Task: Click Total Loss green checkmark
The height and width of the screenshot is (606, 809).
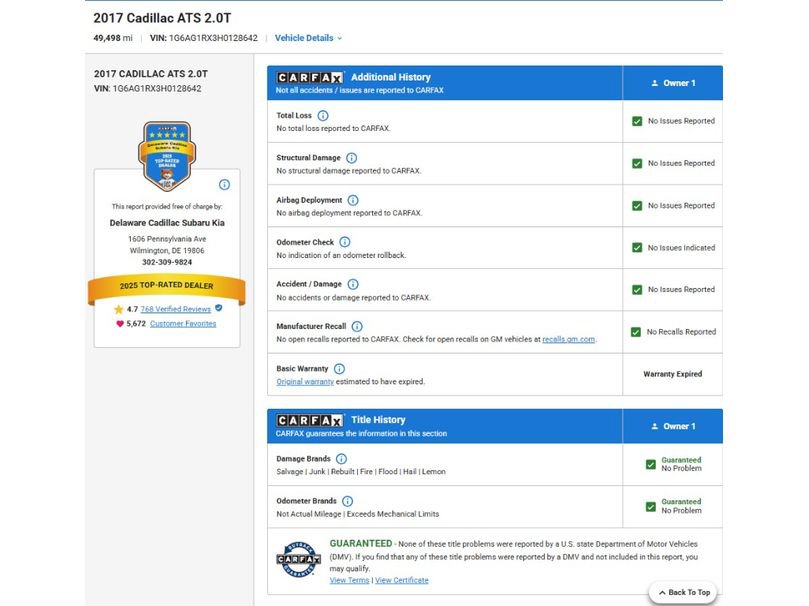Action: (637, 121)
